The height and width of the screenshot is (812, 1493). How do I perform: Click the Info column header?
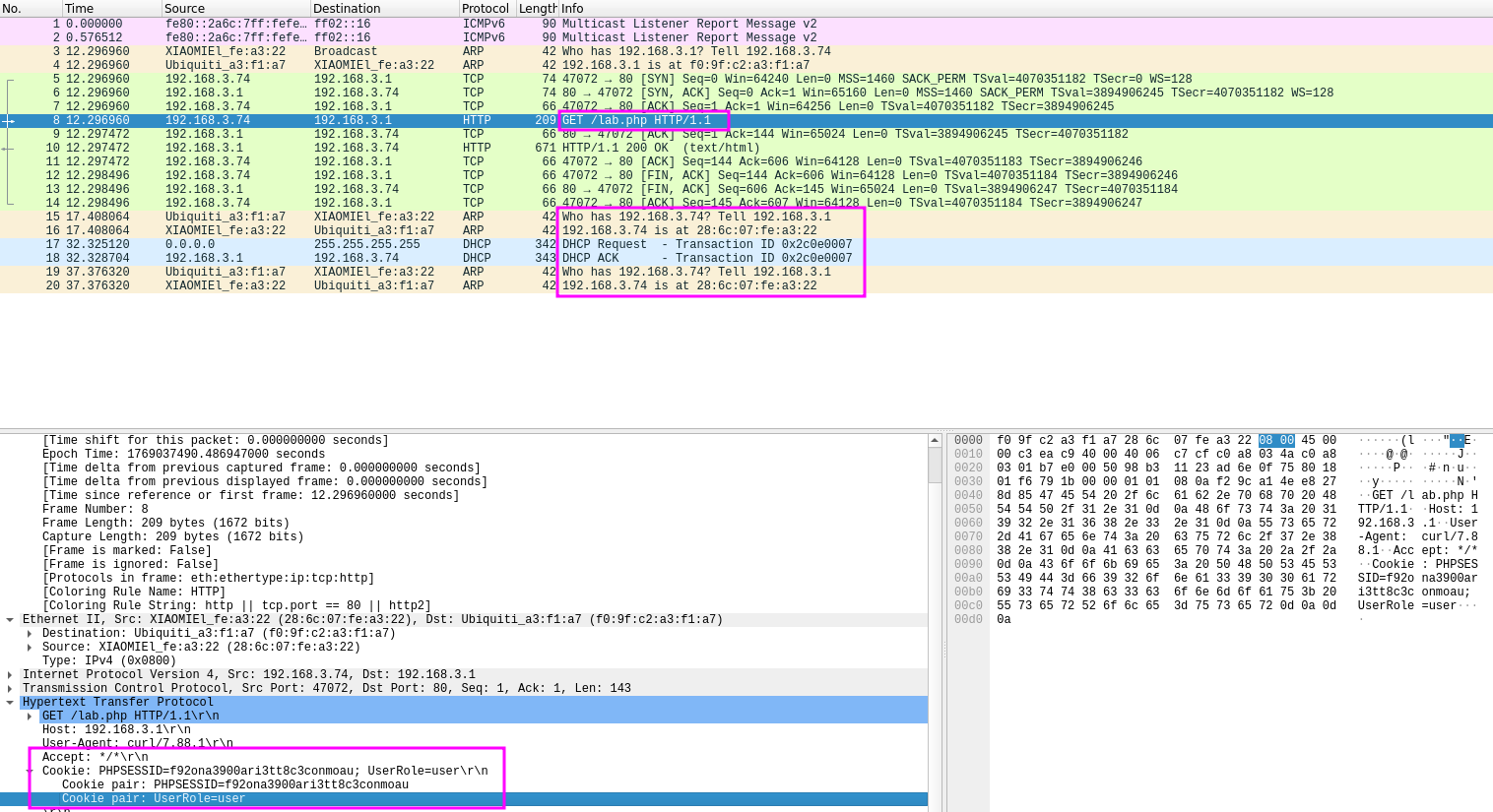[x=572, y=8]
